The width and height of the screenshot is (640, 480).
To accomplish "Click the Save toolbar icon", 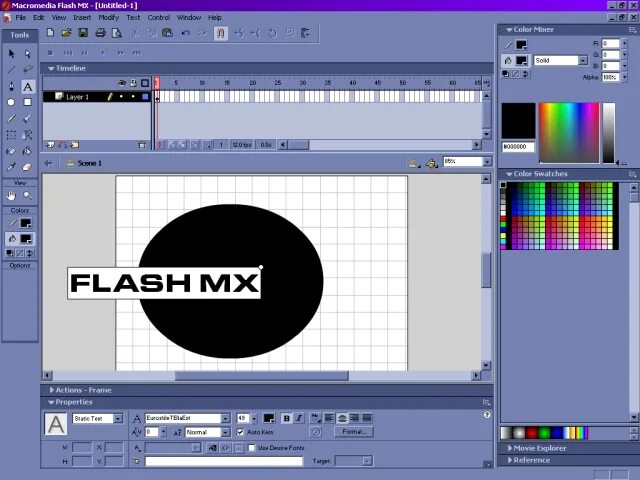I will 83,33.
